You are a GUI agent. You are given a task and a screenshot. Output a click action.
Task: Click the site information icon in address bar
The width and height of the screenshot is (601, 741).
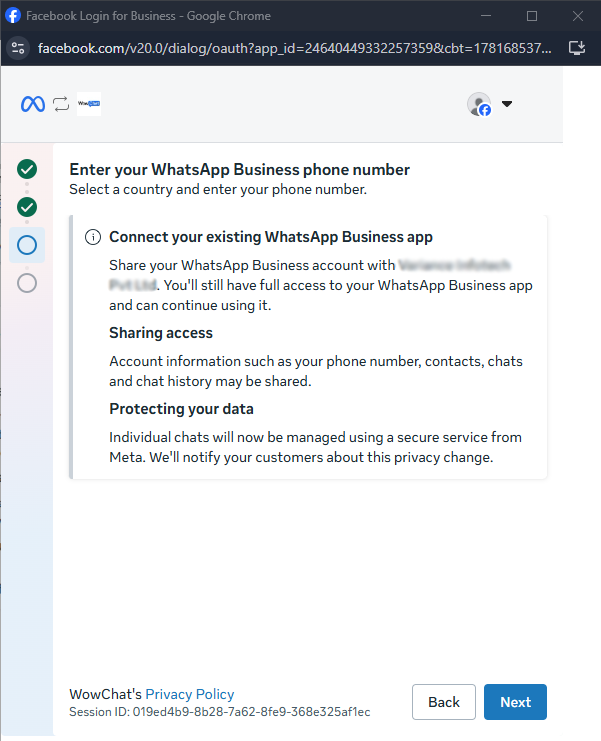click(18, 48)
